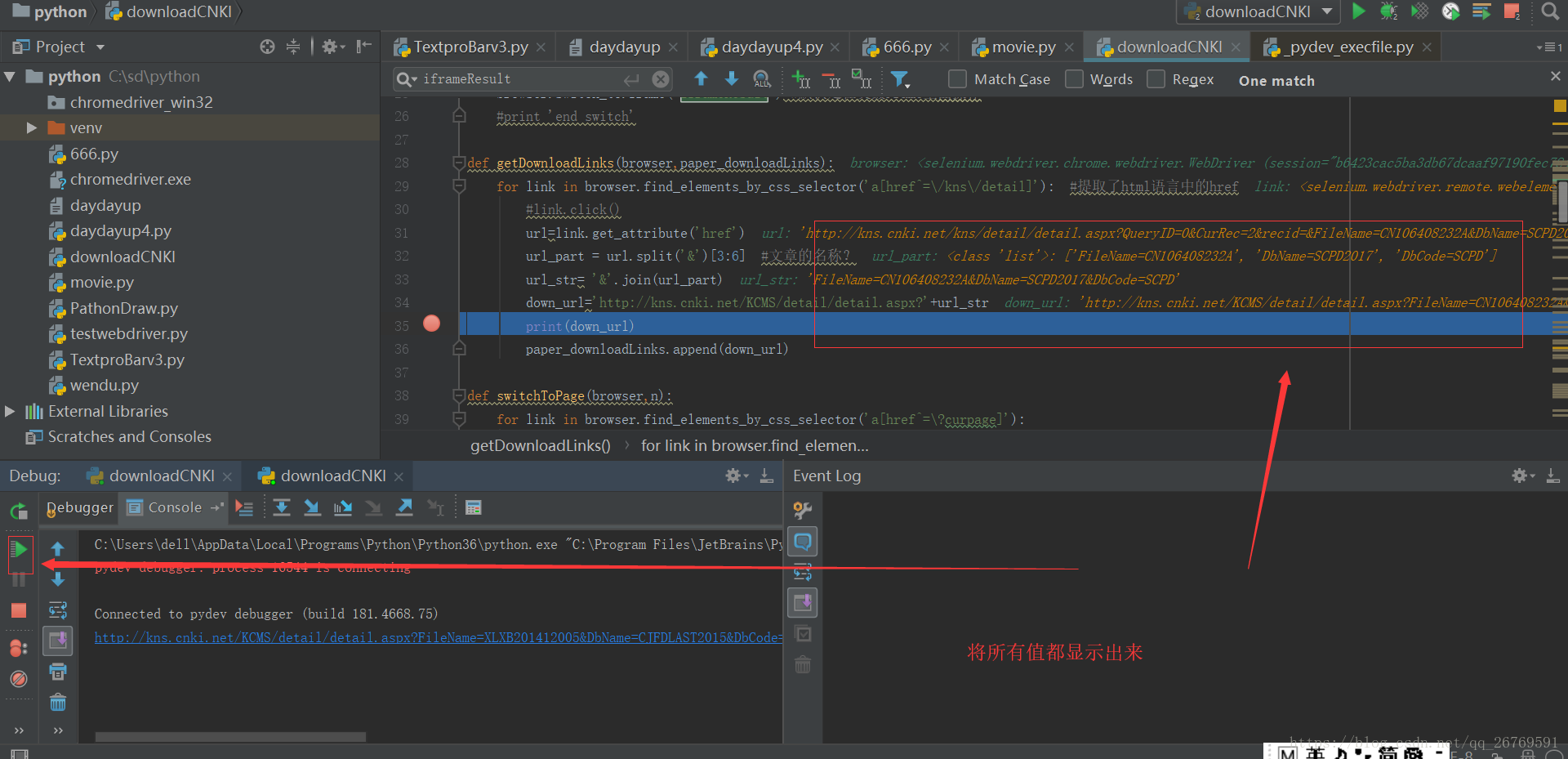
Task: Open the search results filter icon
Action: (x=900, y=79)
